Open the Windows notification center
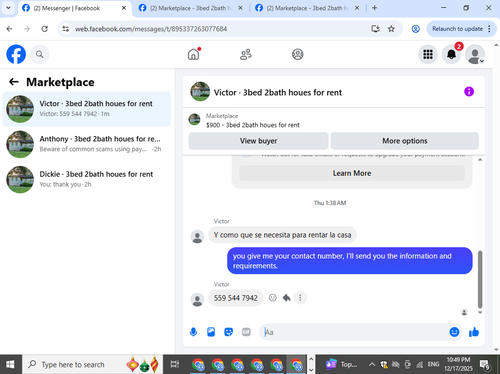The image size is (500, 374). [484, 364]
